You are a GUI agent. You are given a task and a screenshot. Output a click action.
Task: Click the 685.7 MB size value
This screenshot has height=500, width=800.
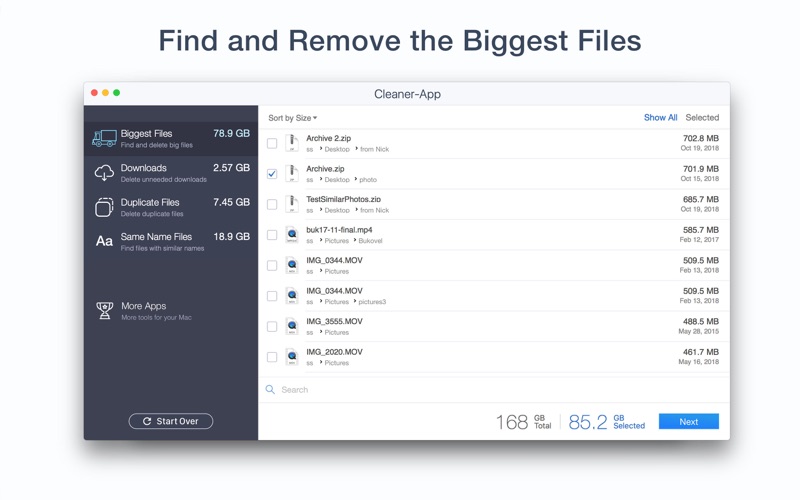pos(701,199)
